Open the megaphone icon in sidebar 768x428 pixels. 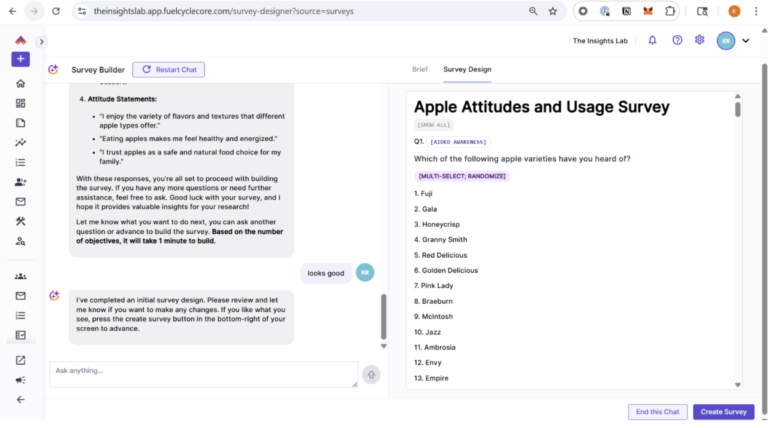pyautogui.click(x=20, y=380)
